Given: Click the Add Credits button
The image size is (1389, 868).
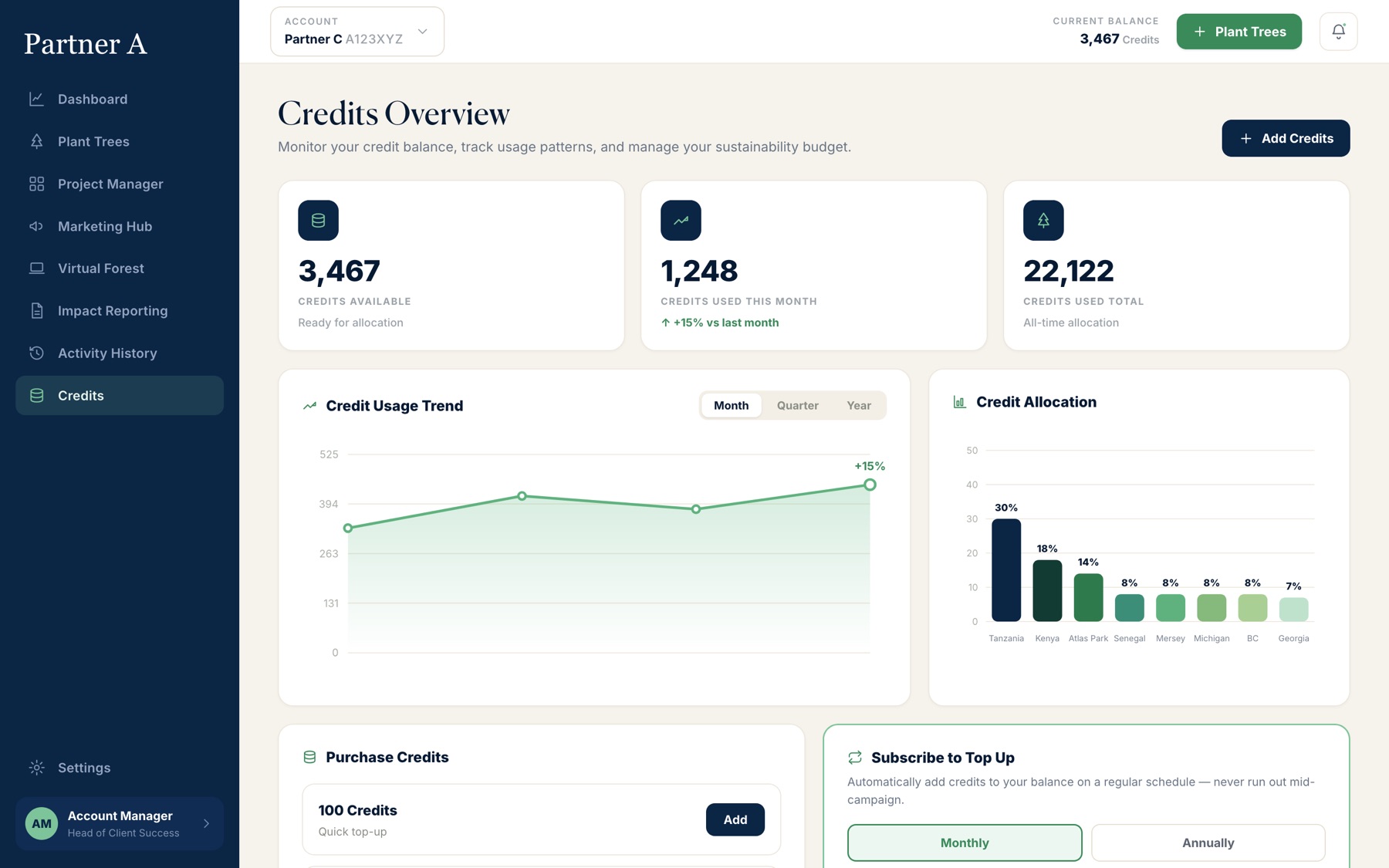Looking at the screenshot, I should coord(1286,138).
